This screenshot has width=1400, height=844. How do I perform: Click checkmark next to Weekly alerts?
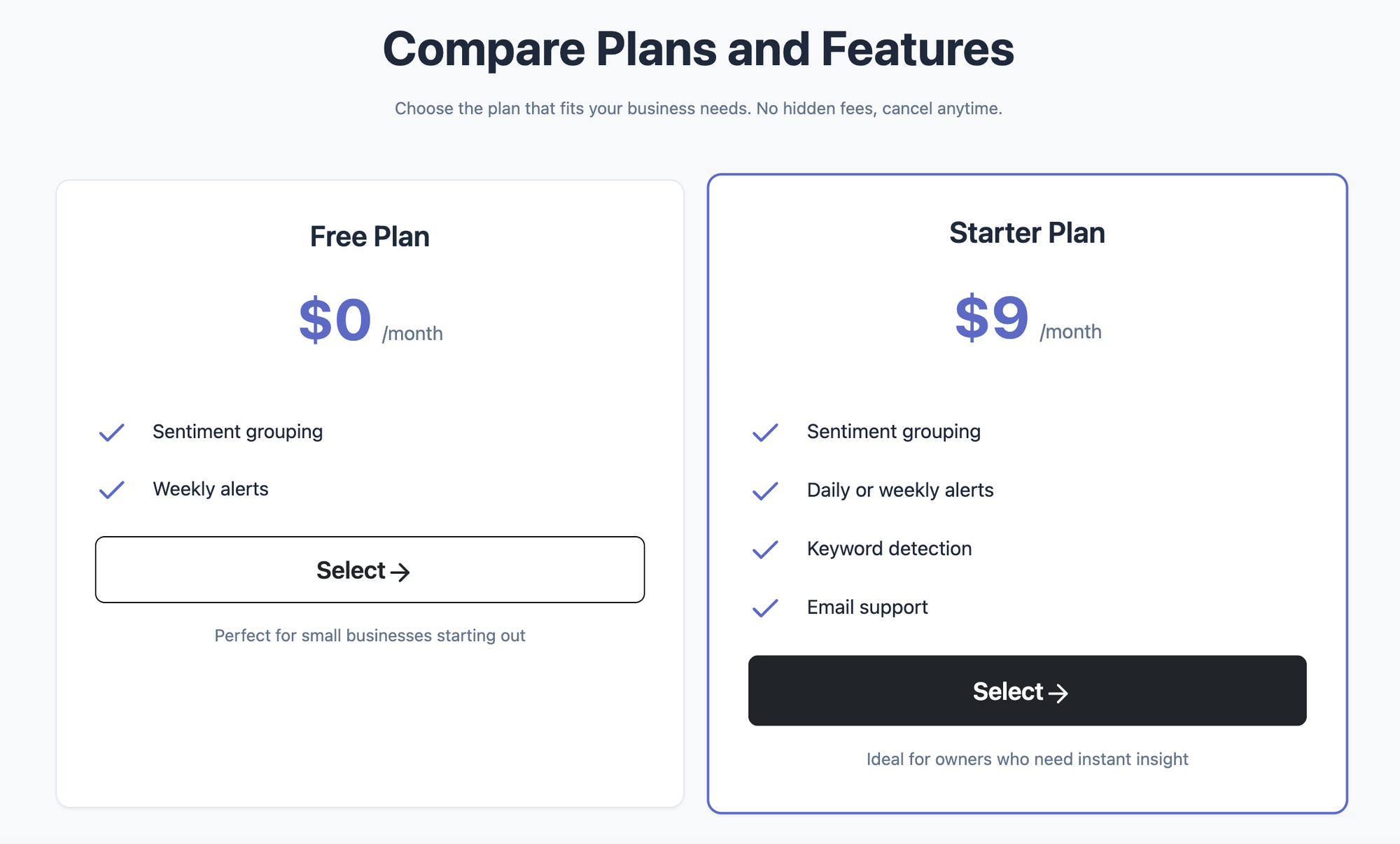[111, 490]
